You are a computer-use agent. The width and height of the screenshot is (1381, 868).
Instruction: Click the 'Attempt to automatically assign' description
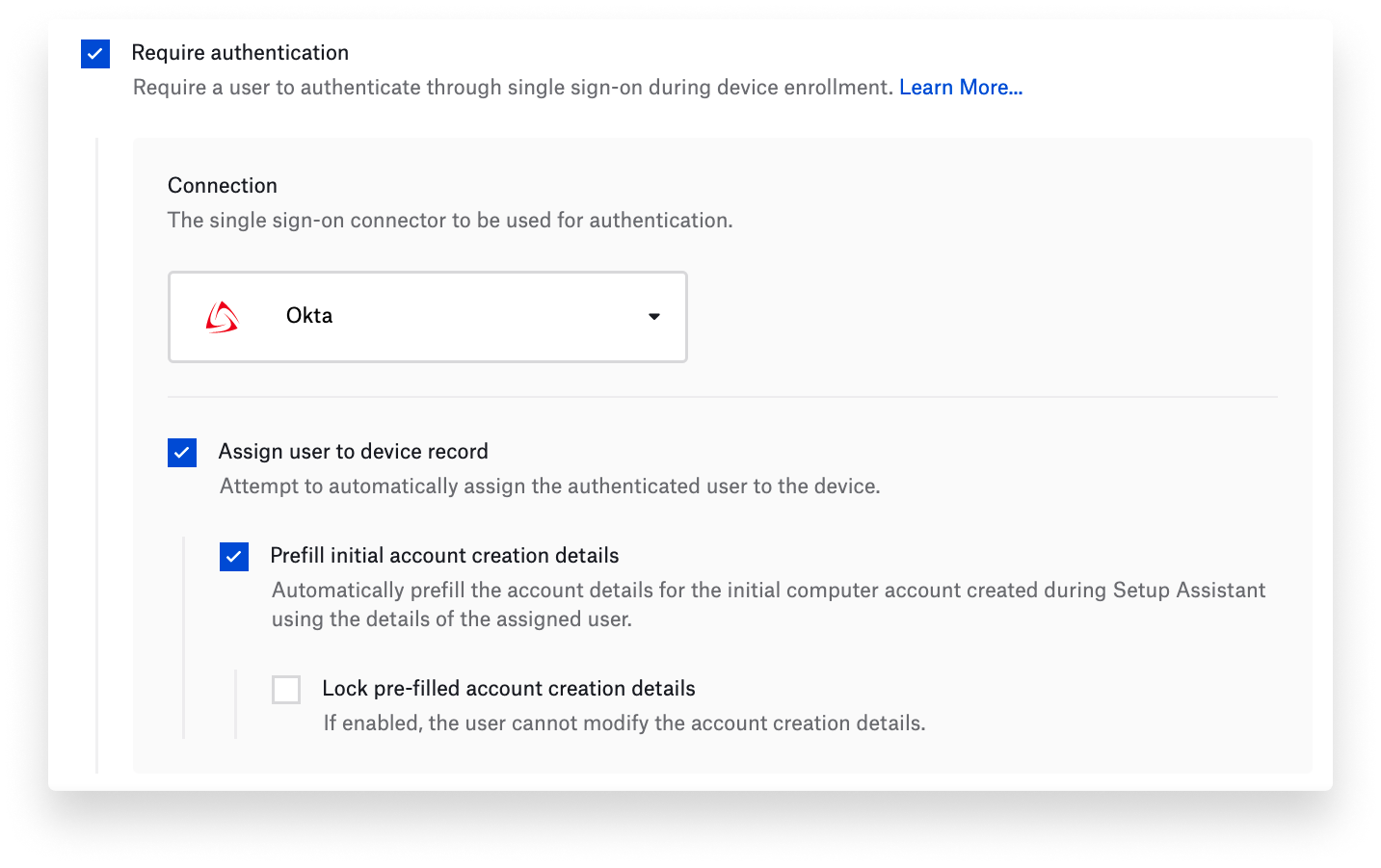(549, 487)
